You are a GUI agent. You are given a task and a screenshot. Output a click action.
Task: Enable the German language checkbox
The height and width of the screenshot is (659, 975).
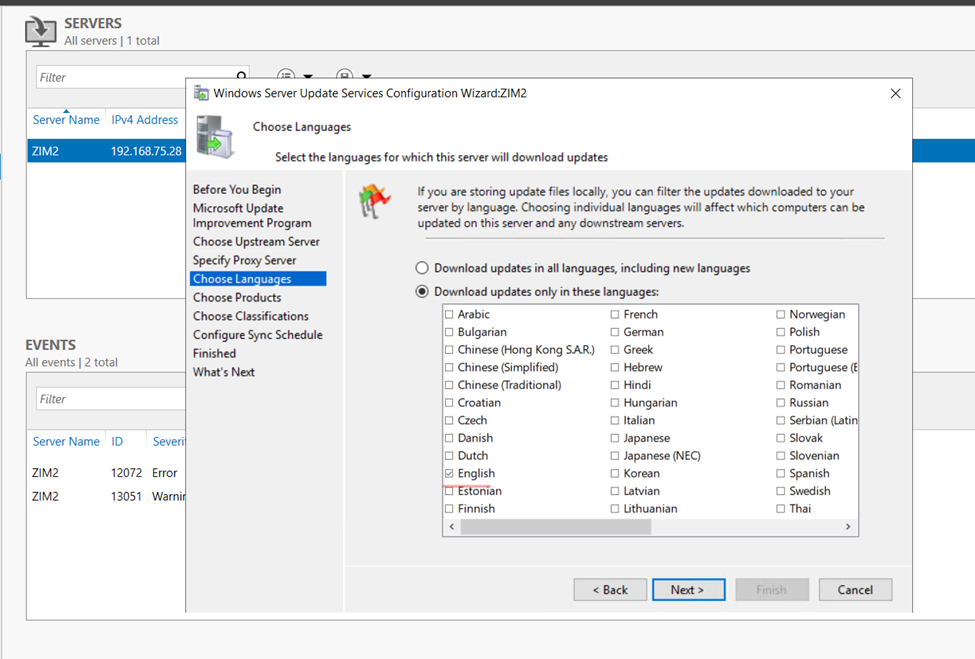point(615,332)
